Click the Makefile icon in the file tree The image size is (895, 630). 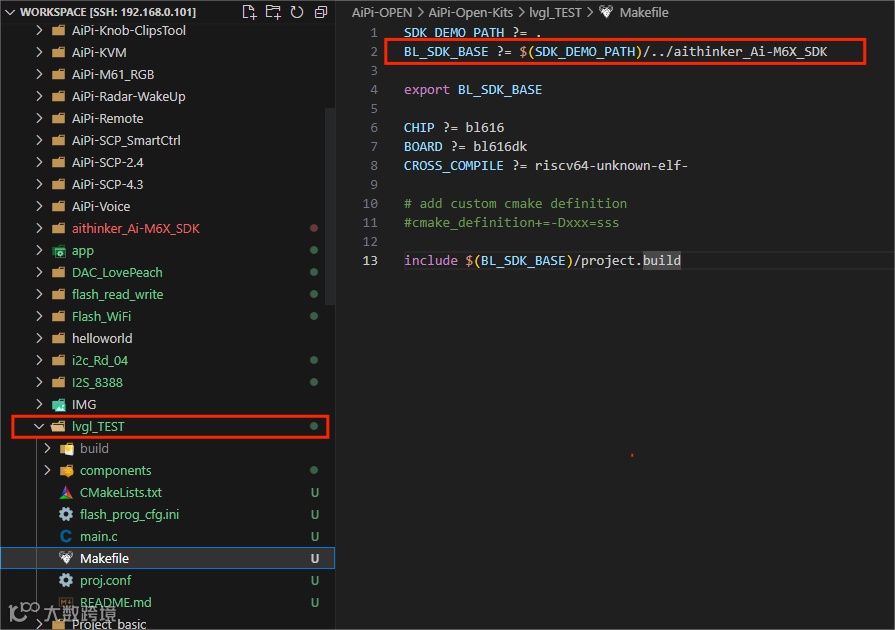point(66,558)
